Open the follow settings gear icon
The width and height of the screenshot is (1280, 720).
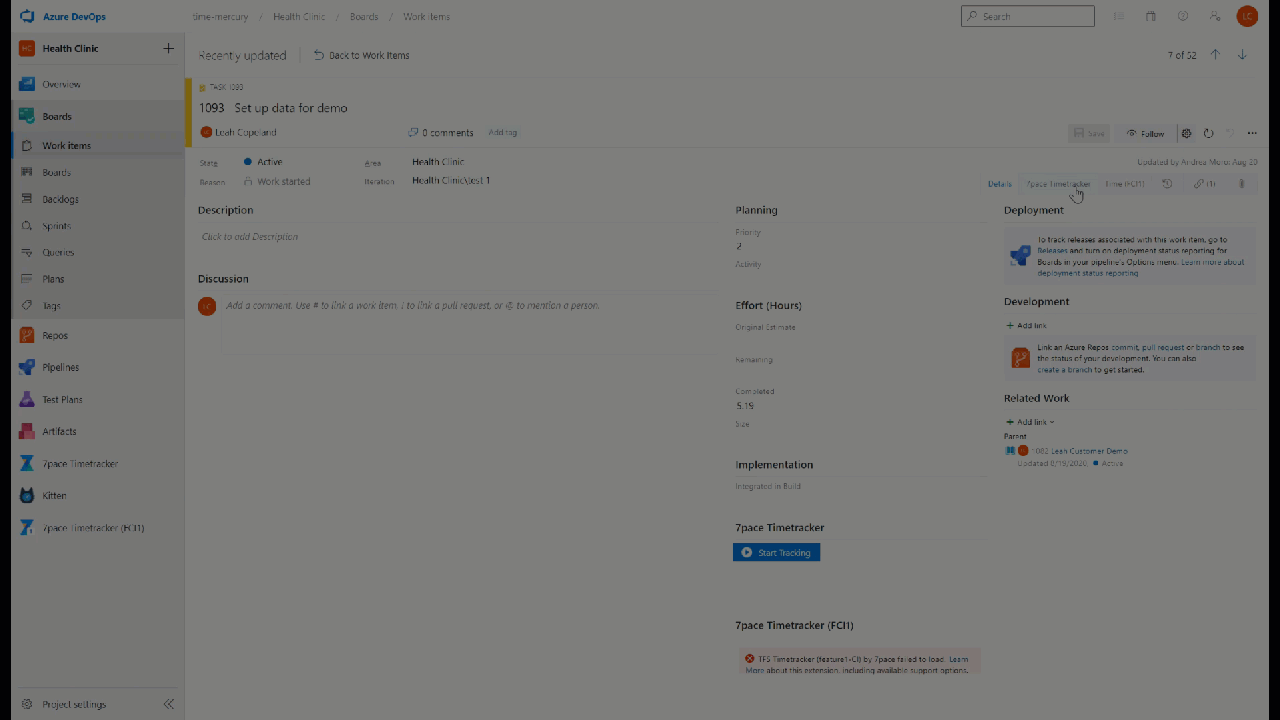(1186, 133)
